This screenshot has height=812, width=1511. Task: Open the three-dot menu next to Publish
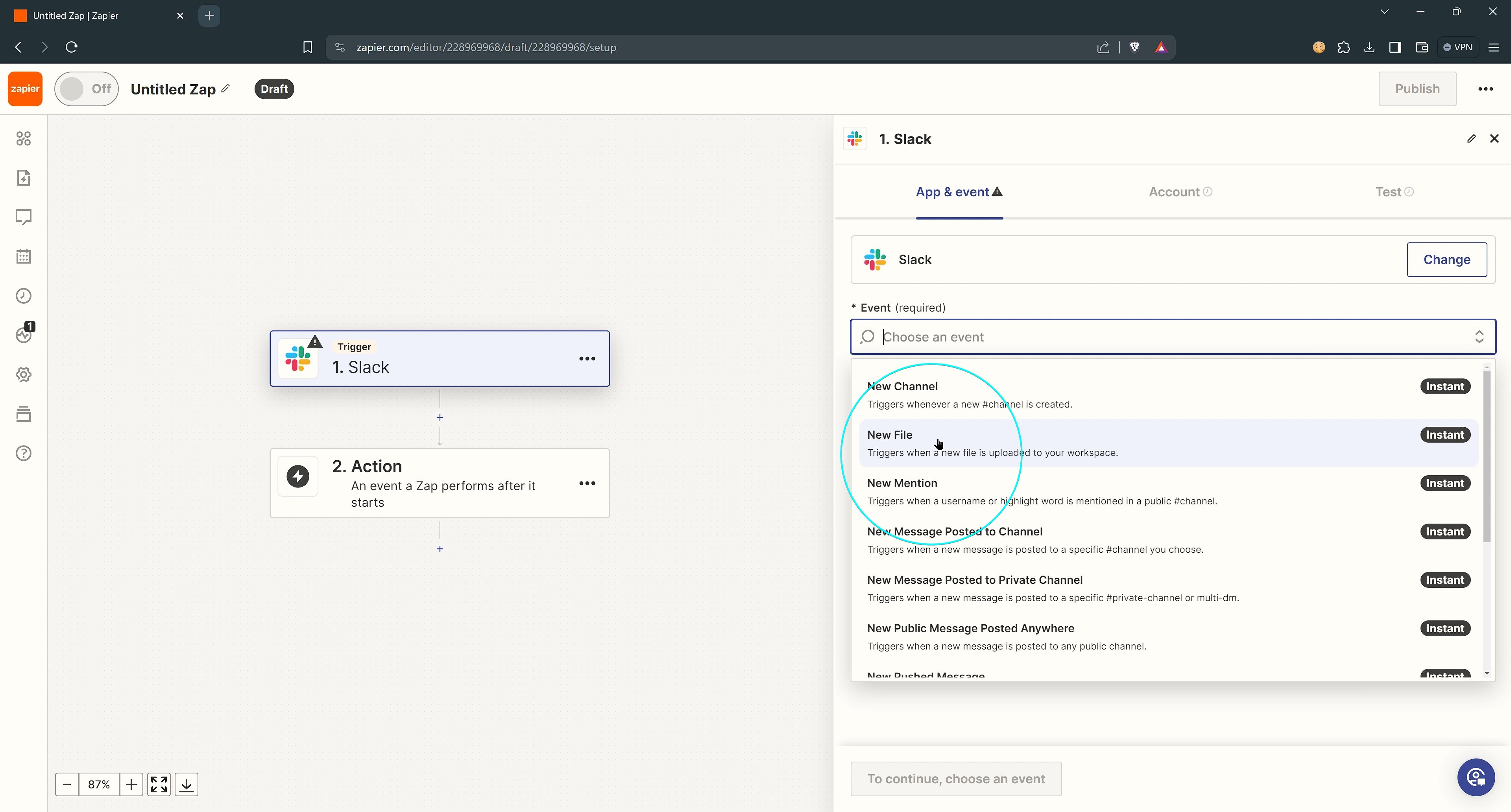pos(1485,89)
